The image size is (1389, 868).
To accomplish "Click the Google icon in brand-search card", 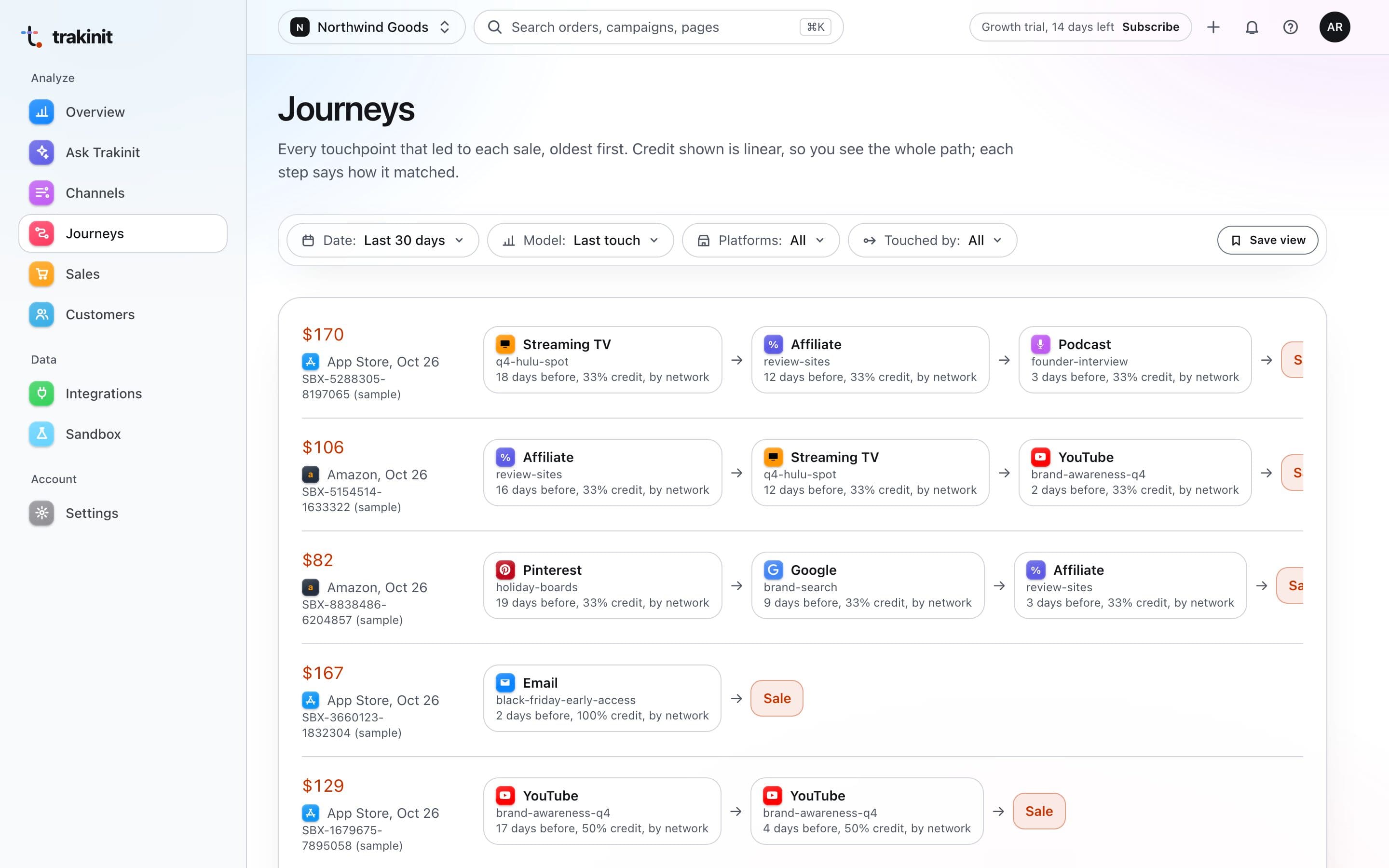I will (773, 570).
